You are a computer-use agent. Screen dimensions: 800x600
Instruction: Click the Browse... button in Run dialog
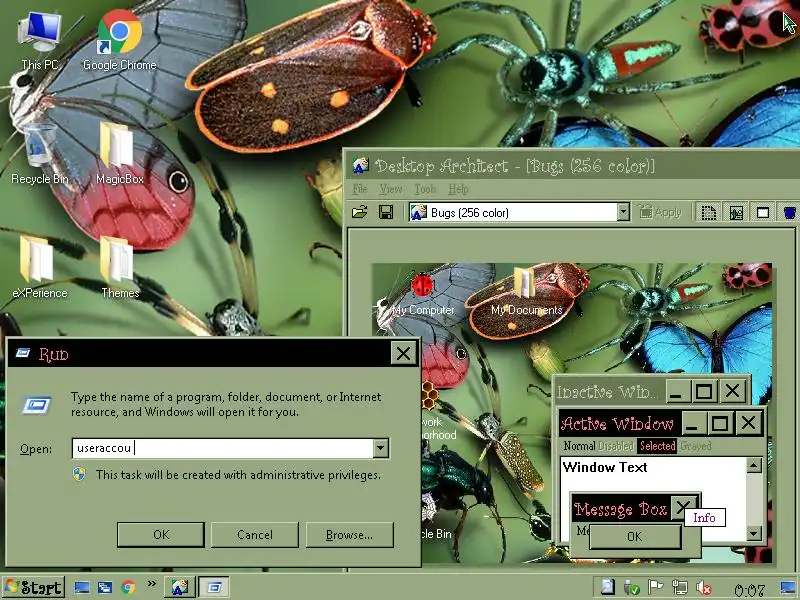point(349,534)
